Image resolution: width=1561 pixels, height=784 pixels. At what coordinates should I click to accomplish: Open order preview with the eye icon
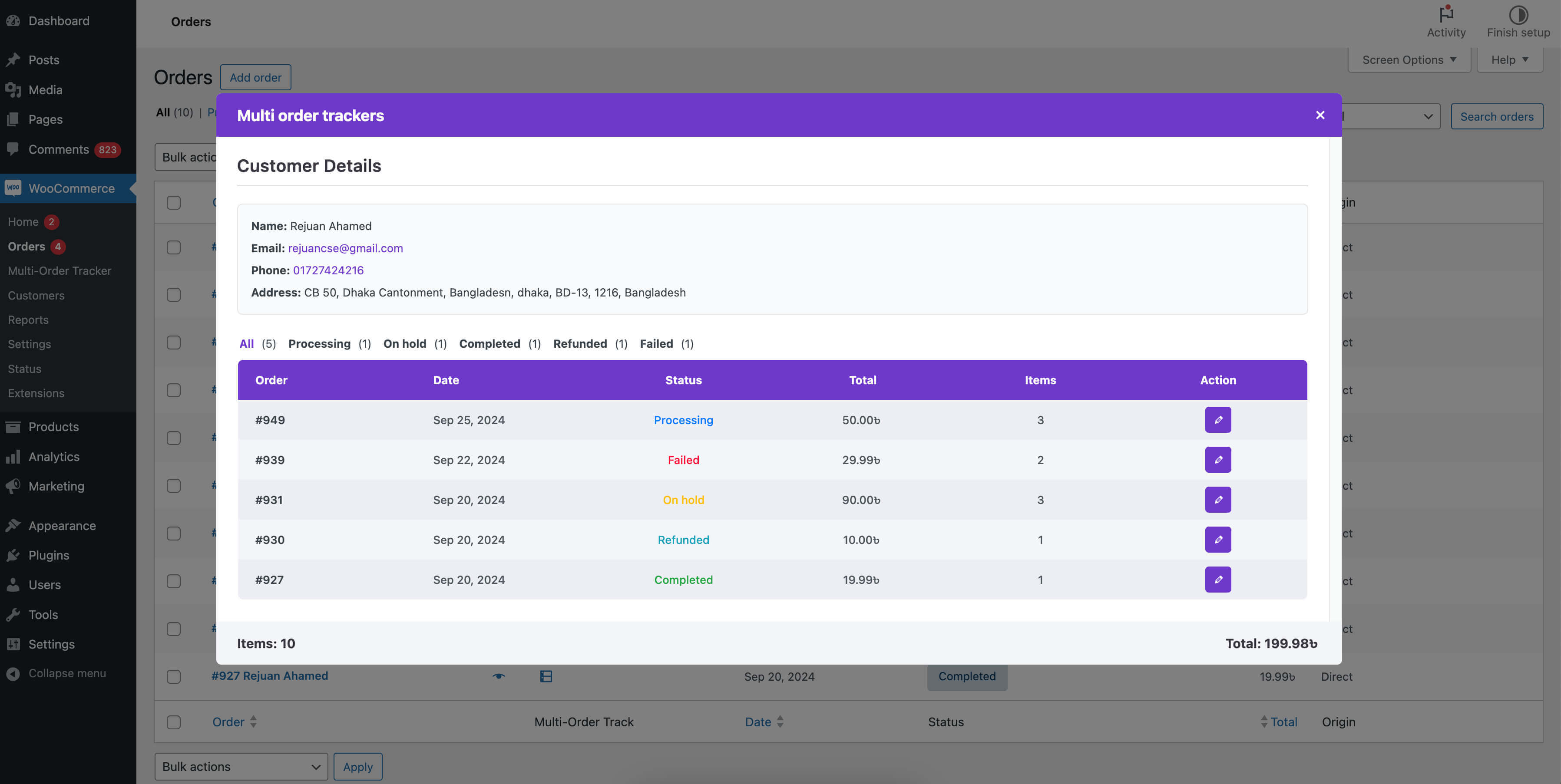498,676
